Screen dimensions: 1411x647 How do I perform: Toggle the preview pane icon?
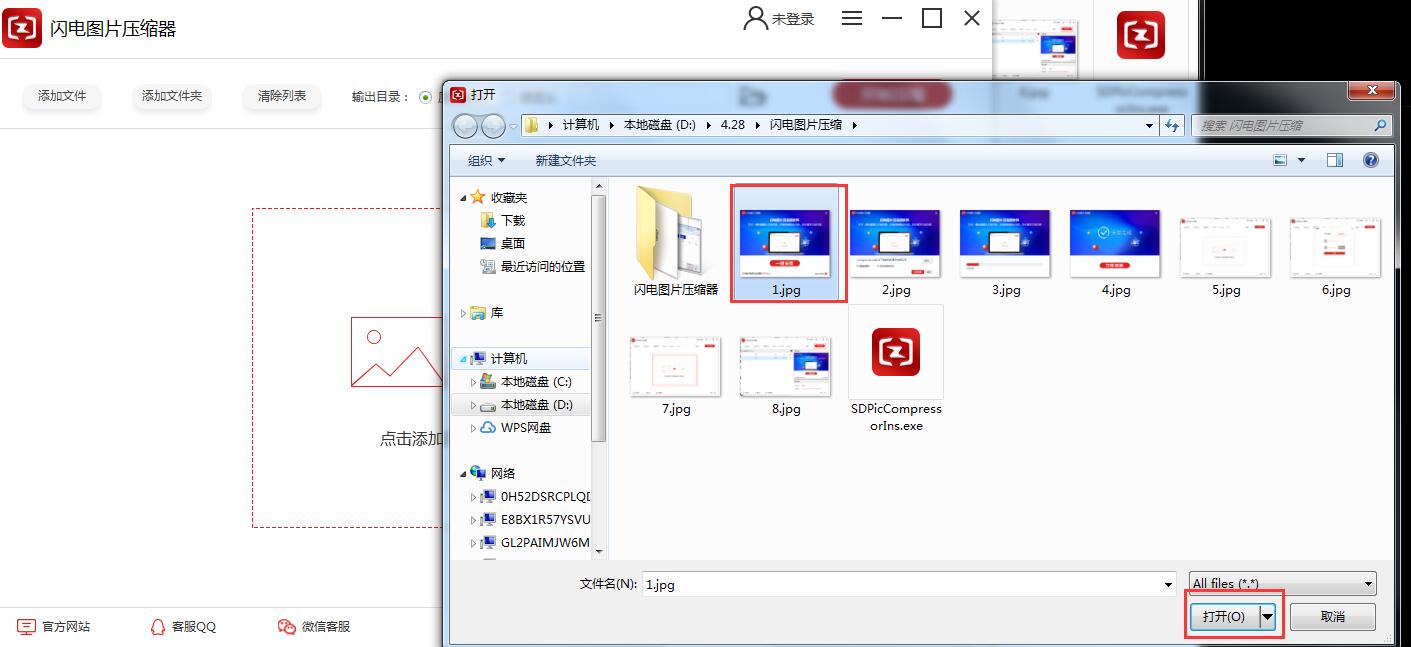(x=1335, y=160)
